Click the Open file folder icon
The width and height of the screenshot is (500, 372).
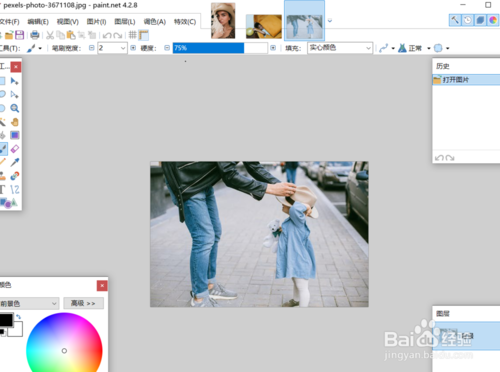pyautogui.click(x=9, y=35)
